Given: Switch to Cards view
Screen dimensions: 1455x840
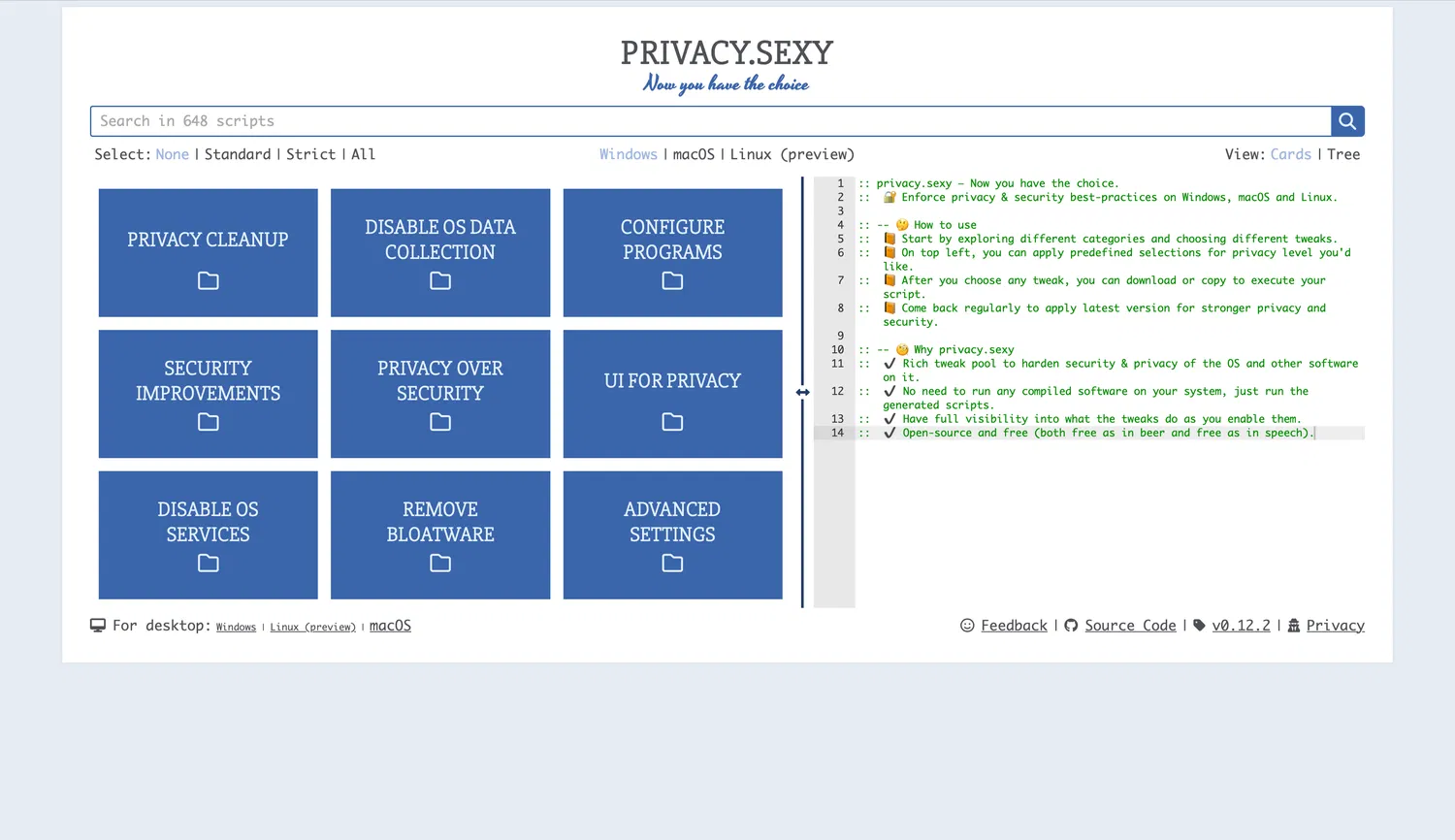Looking at the screenshot, I should pyautogui.click(x=1291, y=154).
